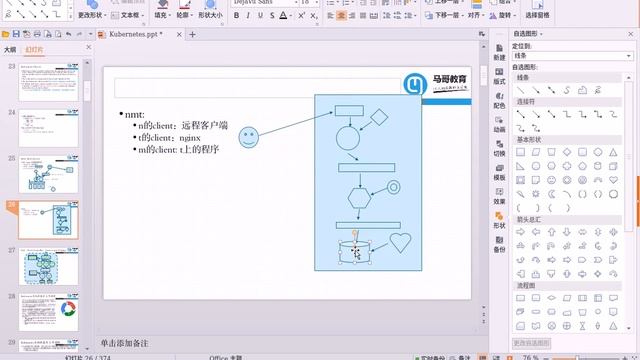This screenshot has height=360, width=640.
Task: Click the 效果 effects sidebar icon
Action: tap(499, 196)
